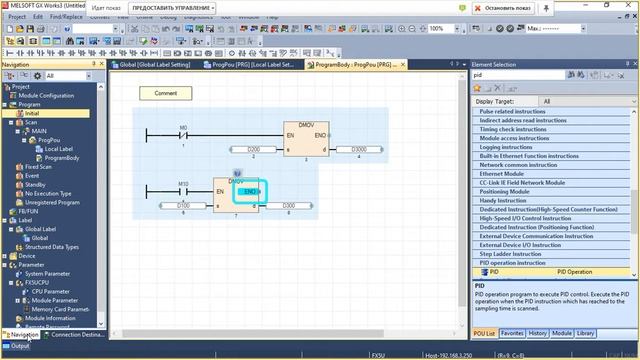640x360 pixels.
Task: Collapse the Global Label tree node
Action: point(11,229)
